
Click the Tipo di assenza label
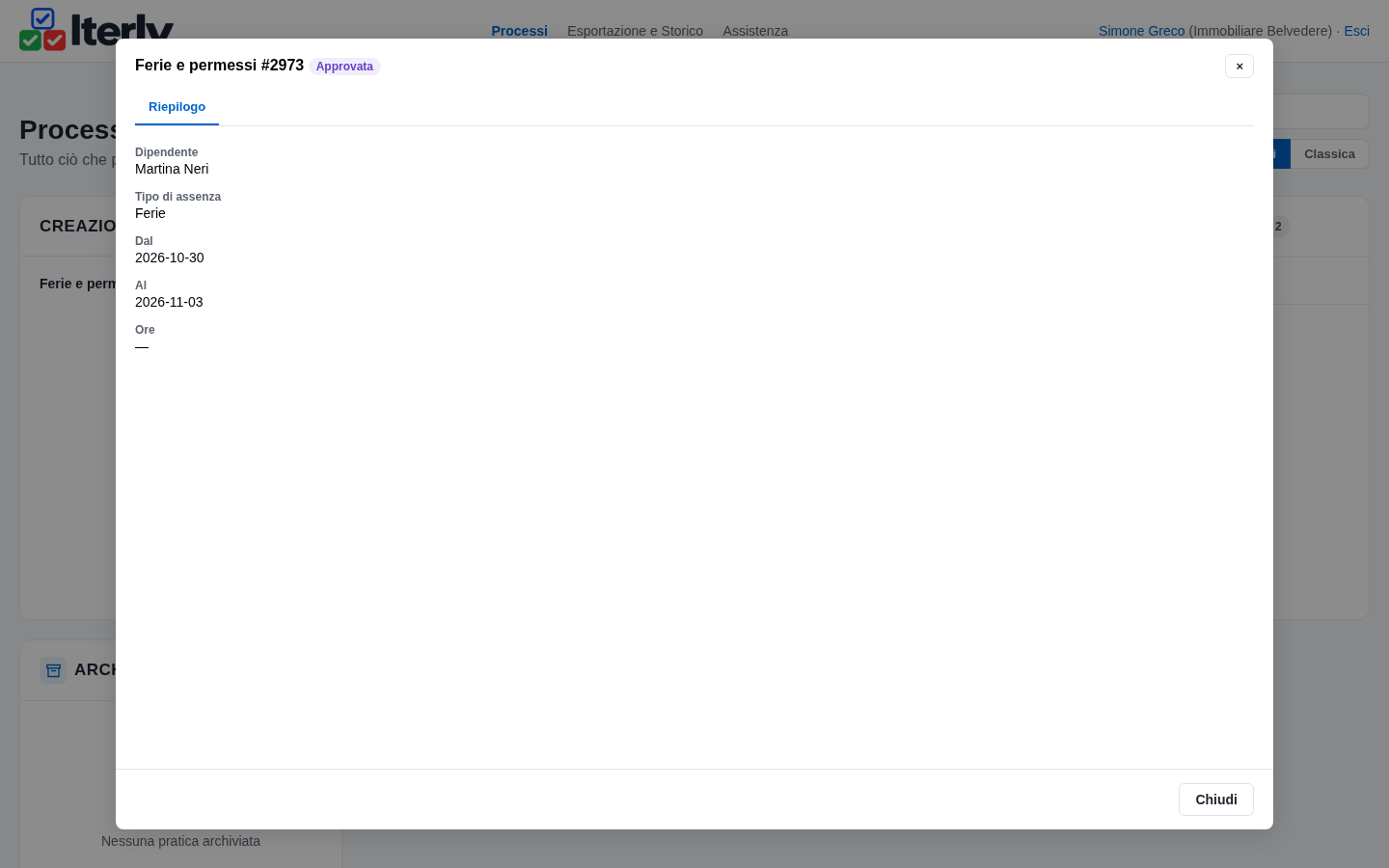(177, 197)
